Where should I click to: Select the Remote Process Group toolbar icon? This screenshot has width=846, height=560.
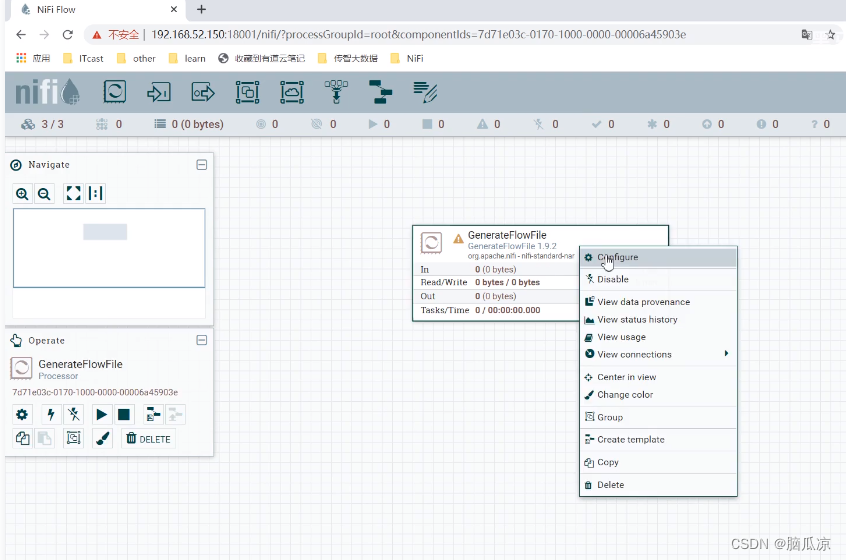(x=292, y=92)
